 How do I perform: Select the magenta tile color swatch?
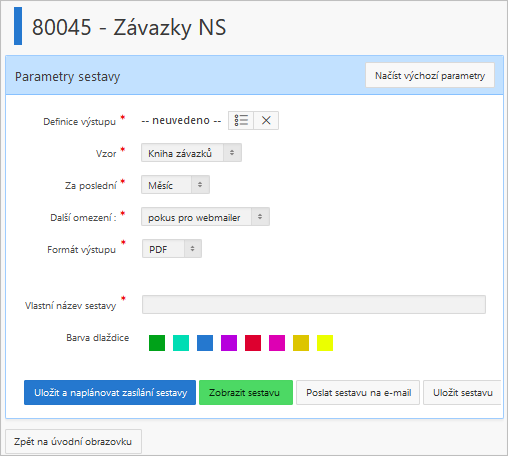point(277,343)
